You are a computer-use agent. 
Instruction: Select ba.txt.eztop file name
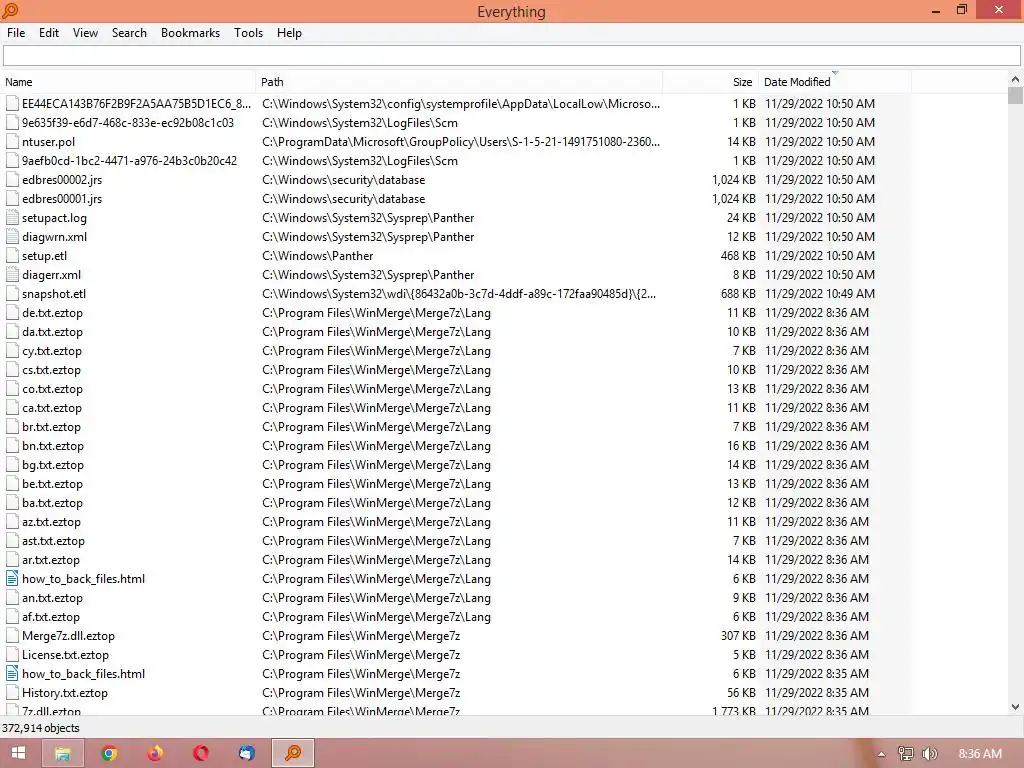click(x=52, y=502)
